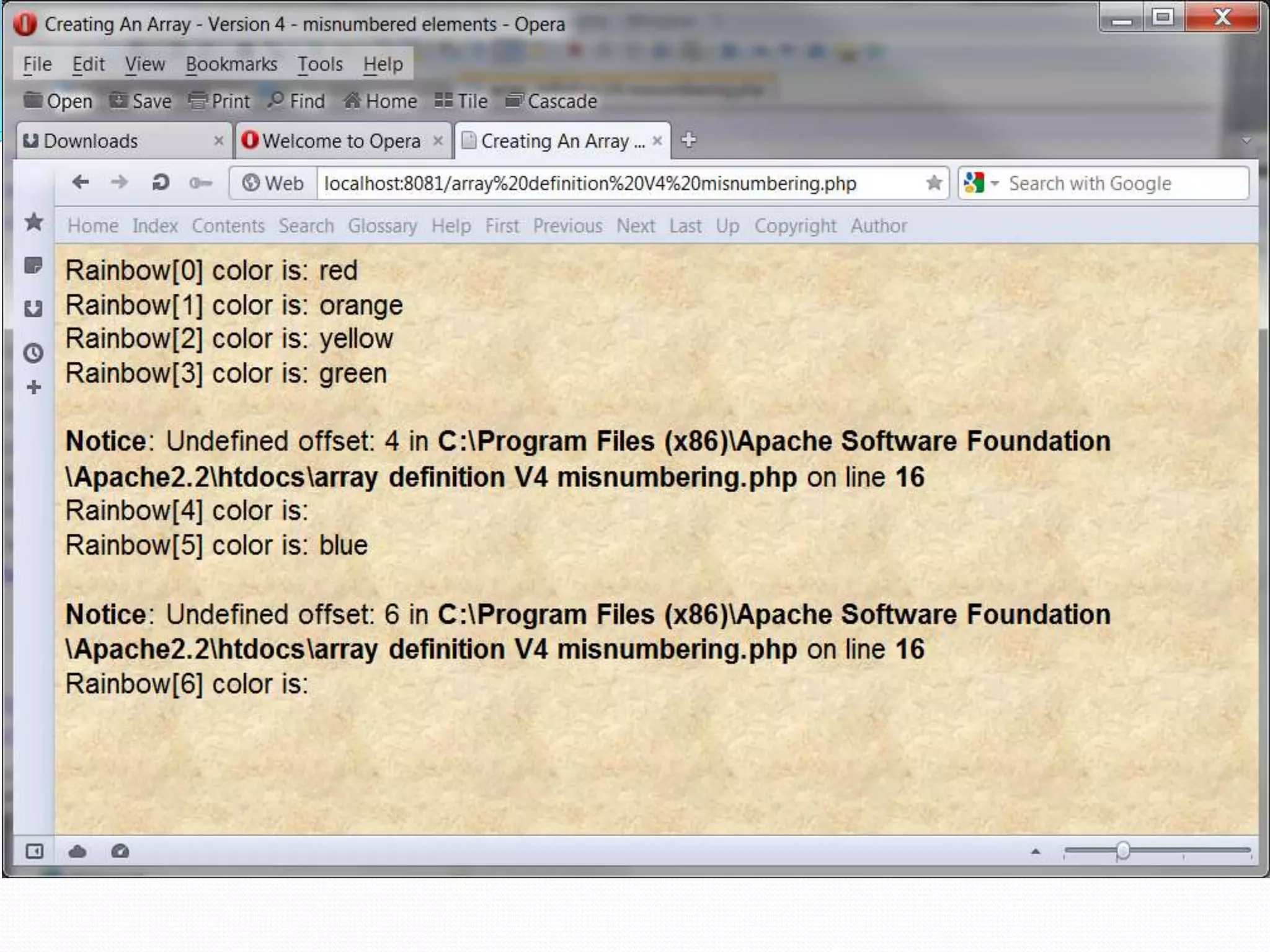Viewport: 1270px width, 952px height.
Task: Click the Cascade toolbar button
Action: [551, 101]
